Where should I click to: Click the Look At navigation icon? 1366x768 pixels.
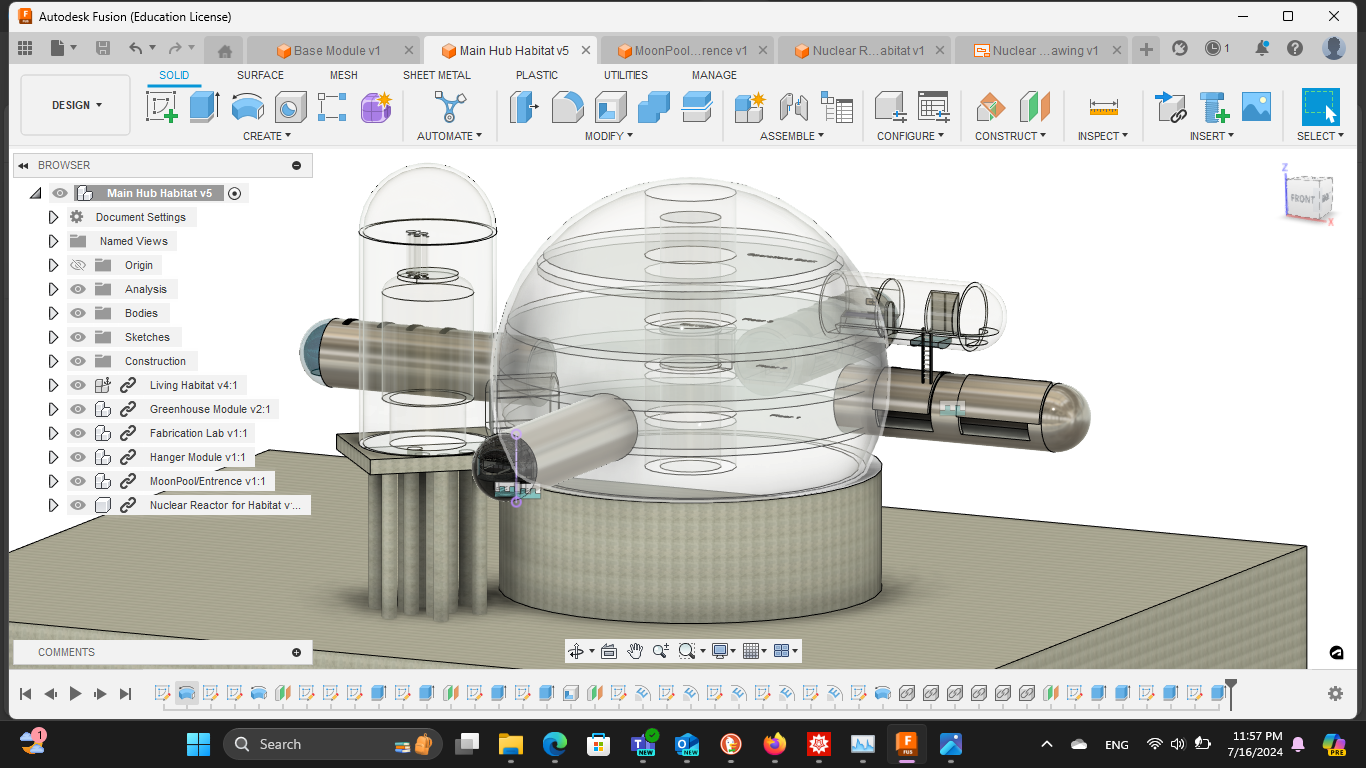click(609, 651)
